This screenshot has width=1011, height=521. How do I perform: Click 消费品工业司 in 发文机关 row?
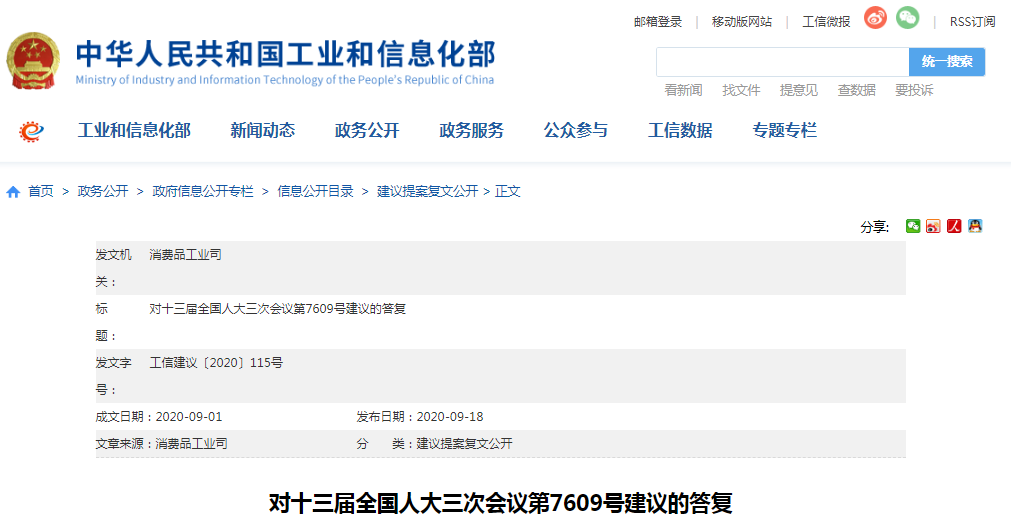click(x=185, y=255)
